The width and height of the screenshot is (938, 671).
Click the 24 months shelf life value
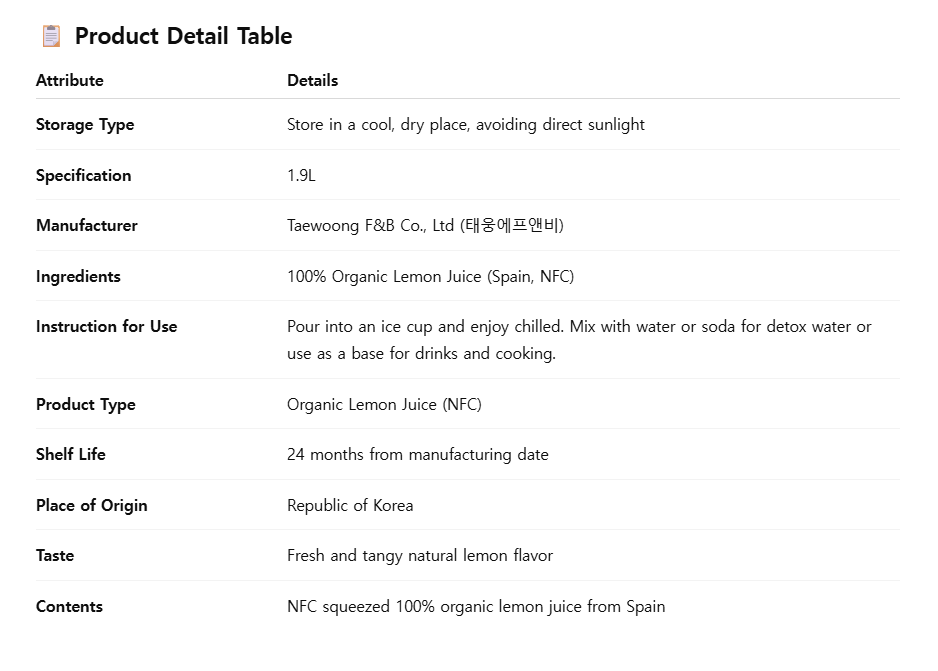(417, 454)
